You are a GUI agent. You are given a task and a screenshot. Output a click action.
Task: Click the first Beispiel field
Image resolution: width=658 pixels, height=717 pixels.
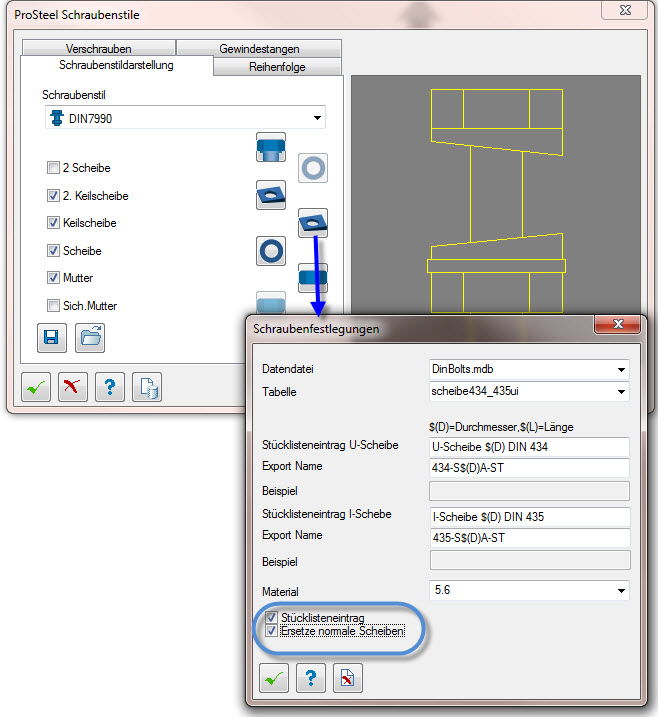(x=529, y=491)
